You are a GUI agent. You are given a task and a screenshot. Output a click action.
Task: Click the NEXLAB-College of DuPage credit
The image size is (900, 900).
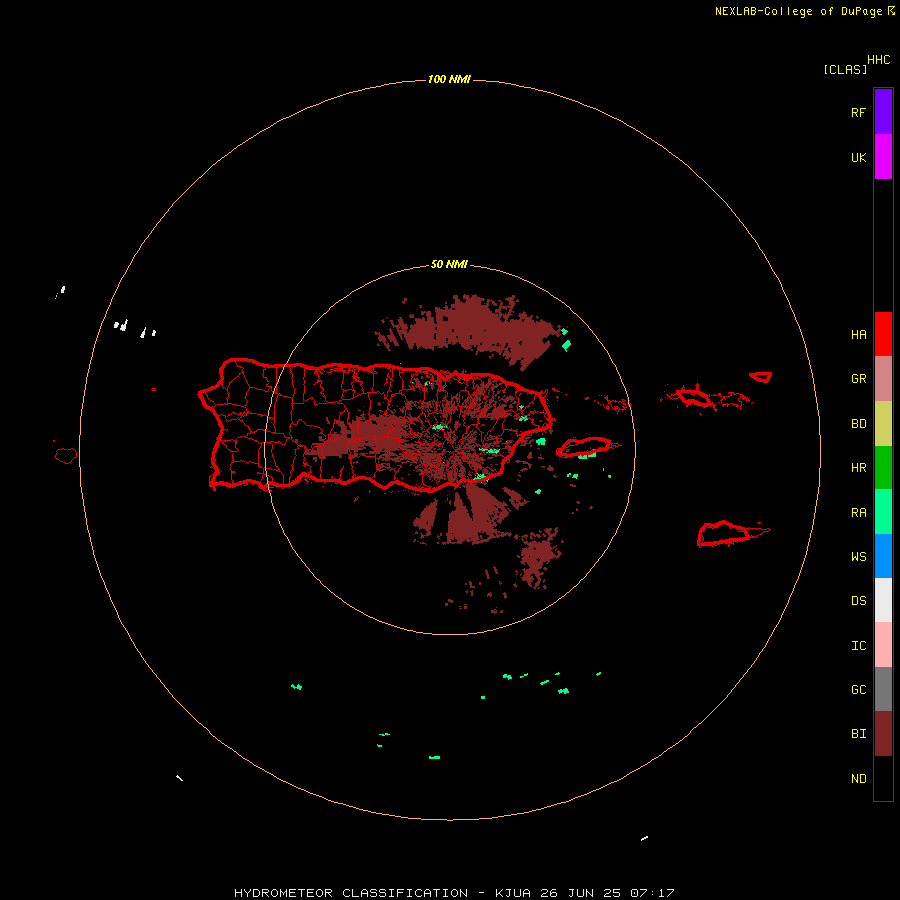(805, 11)
